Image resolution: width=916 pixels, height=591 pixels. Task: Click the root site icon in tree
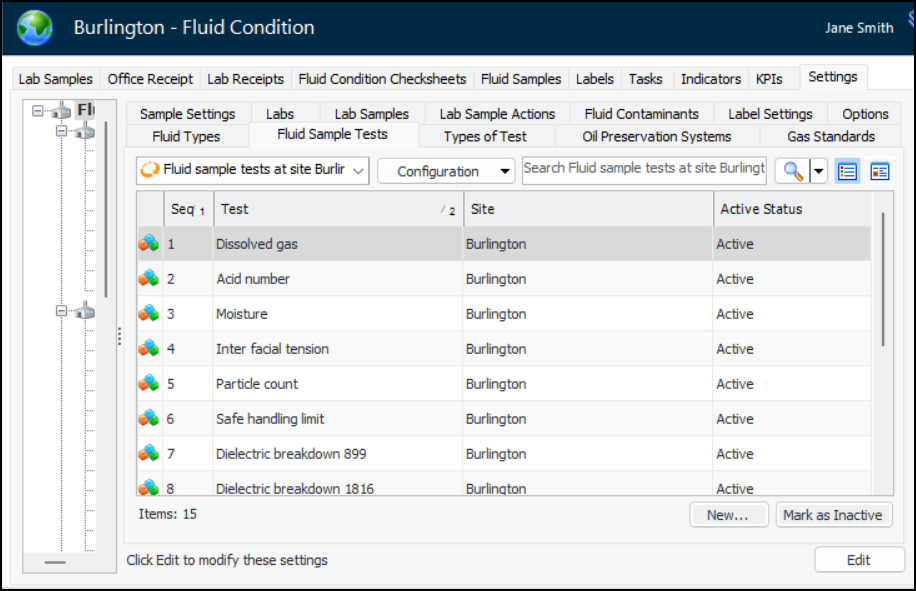[x=61, y=110]
